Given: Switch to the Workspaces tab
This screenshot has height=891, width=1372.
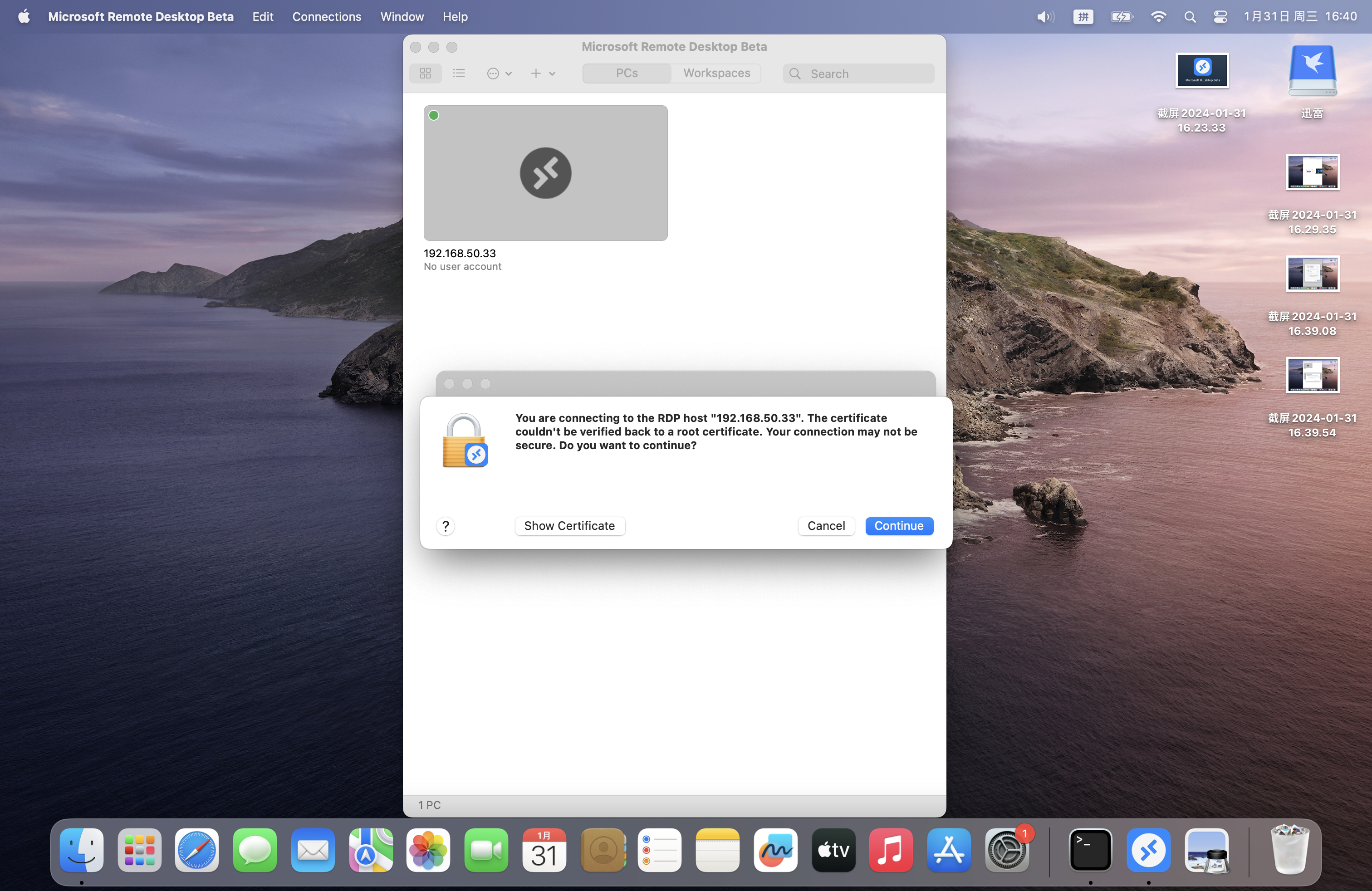Looking at the screenshot, I should point(716,73).
